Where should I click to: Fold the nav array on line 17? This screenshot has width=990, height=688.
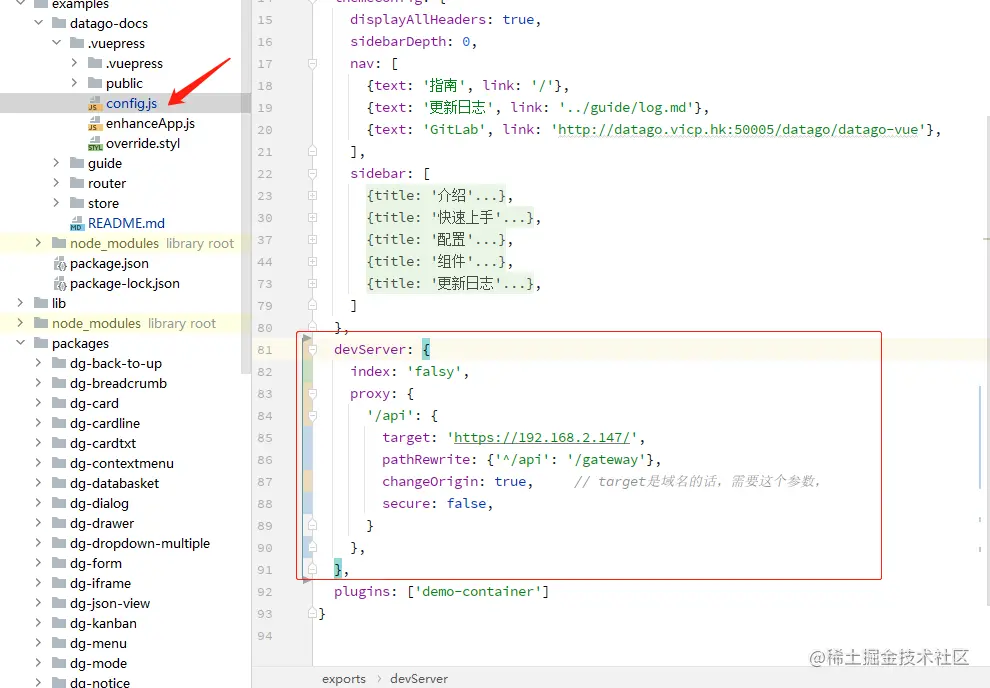pyautogui.click(x=312, y=64)
